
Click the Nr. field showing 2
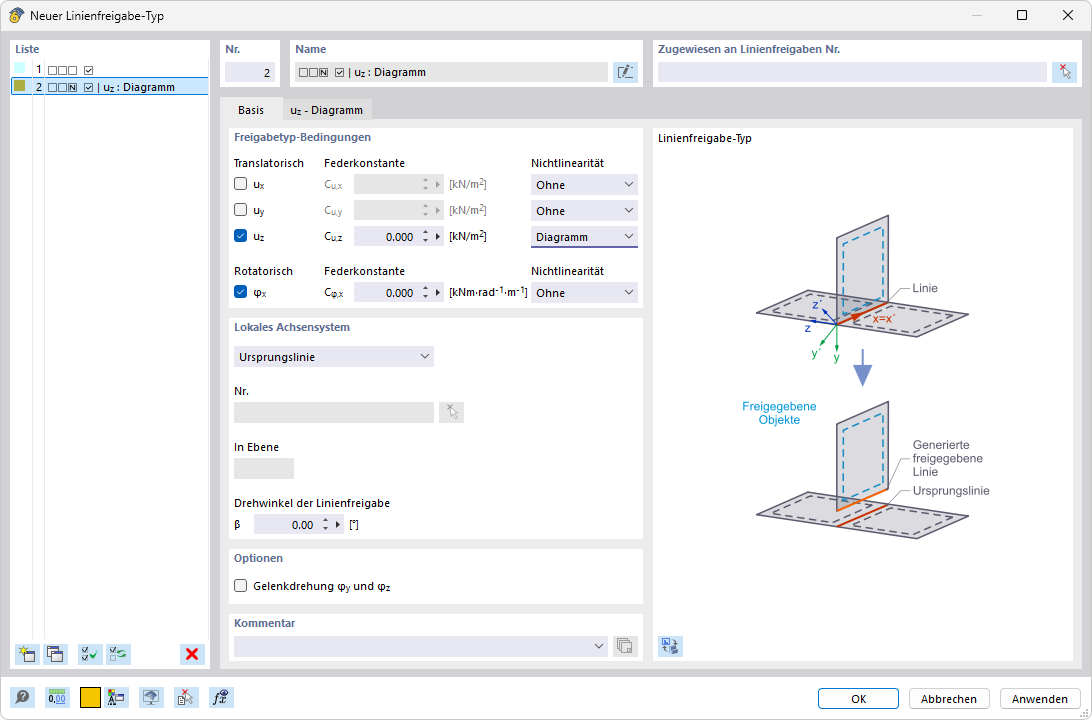point(250,72)
